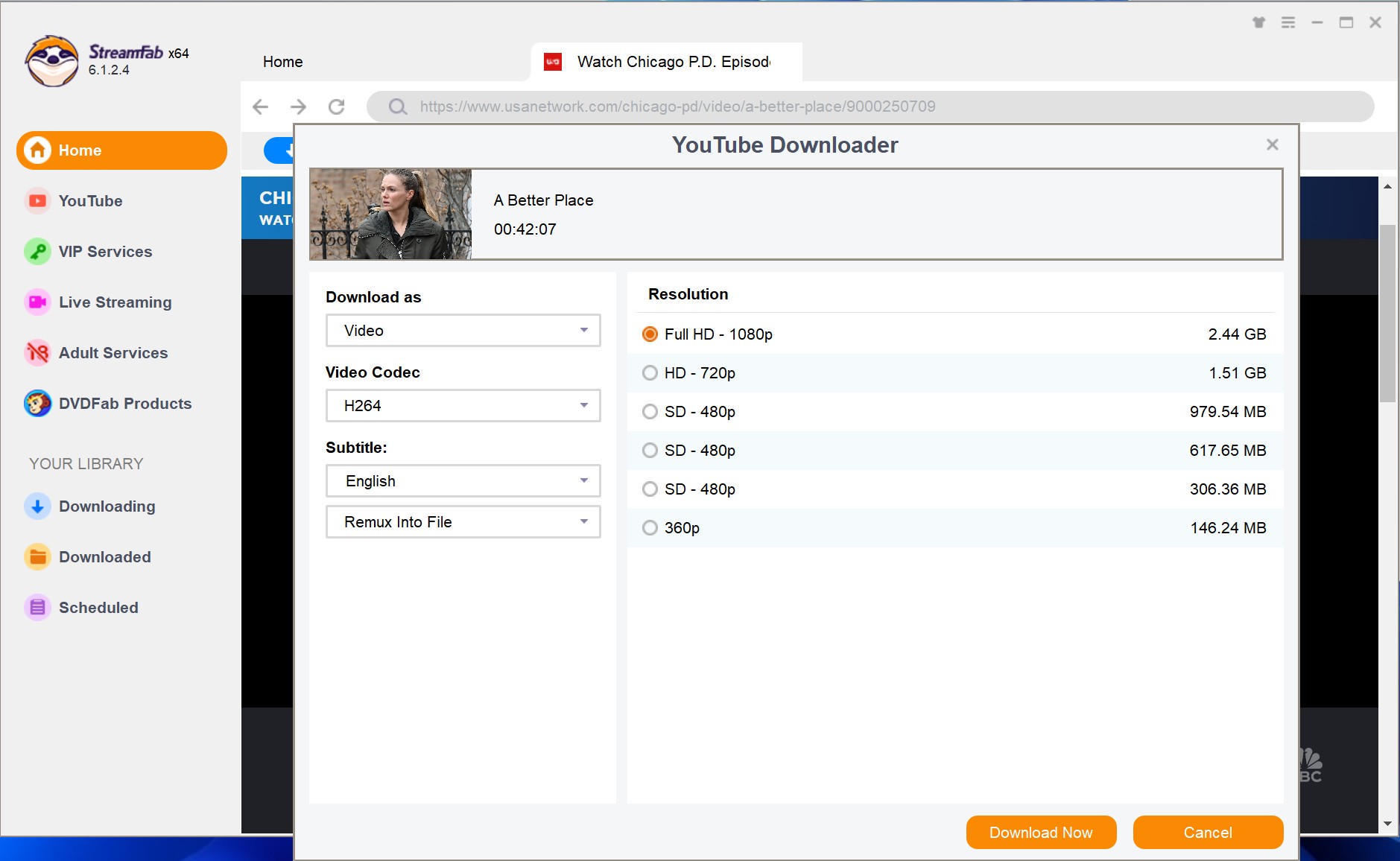Click the 6.1.2.4 version number
Image resolution: width=1400 pixels, height=861 pixels.
coord(109,70)
